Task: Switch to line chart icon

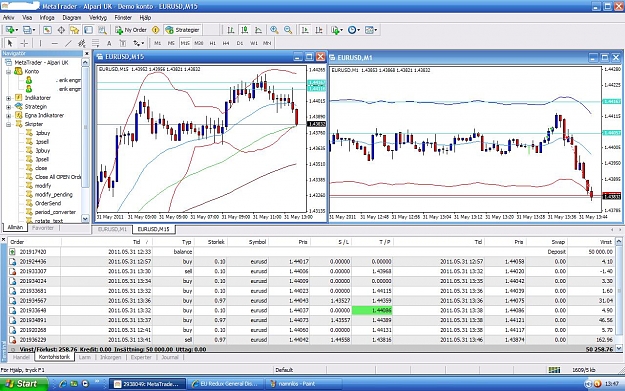Action: tap(258, 30)
